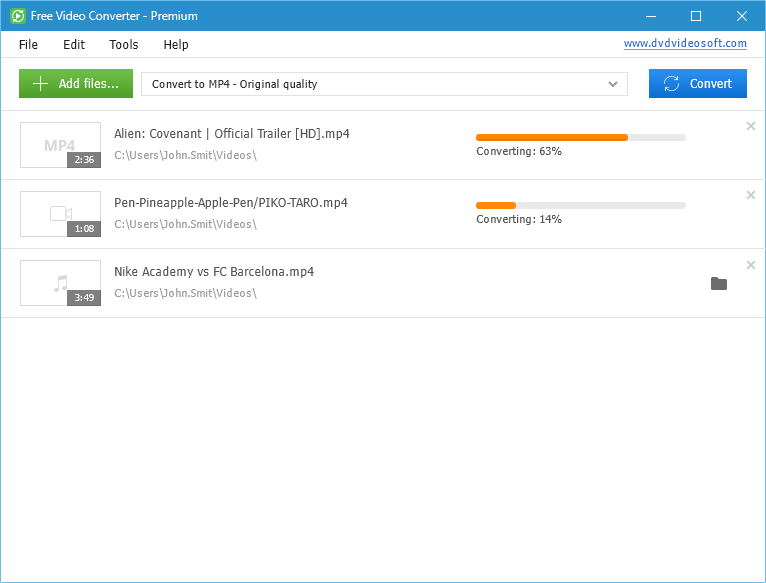This screenshot has width=766, height=583.
Task: Click the green Add files button
Action: click(76, 84)
